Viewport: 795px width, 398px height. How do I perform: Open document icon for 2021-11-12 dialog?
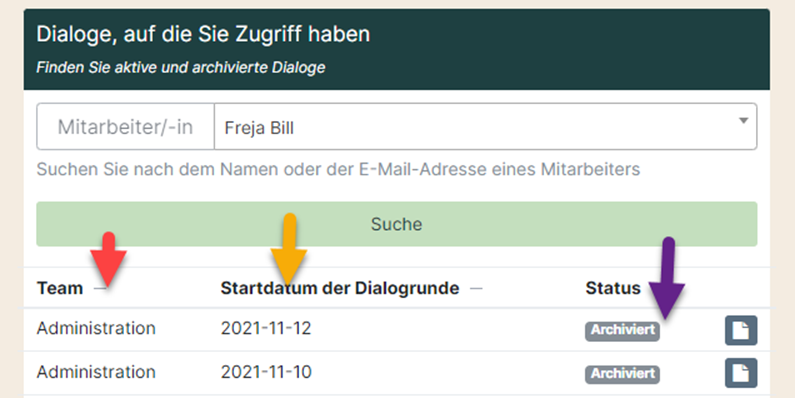click(741, 331)
